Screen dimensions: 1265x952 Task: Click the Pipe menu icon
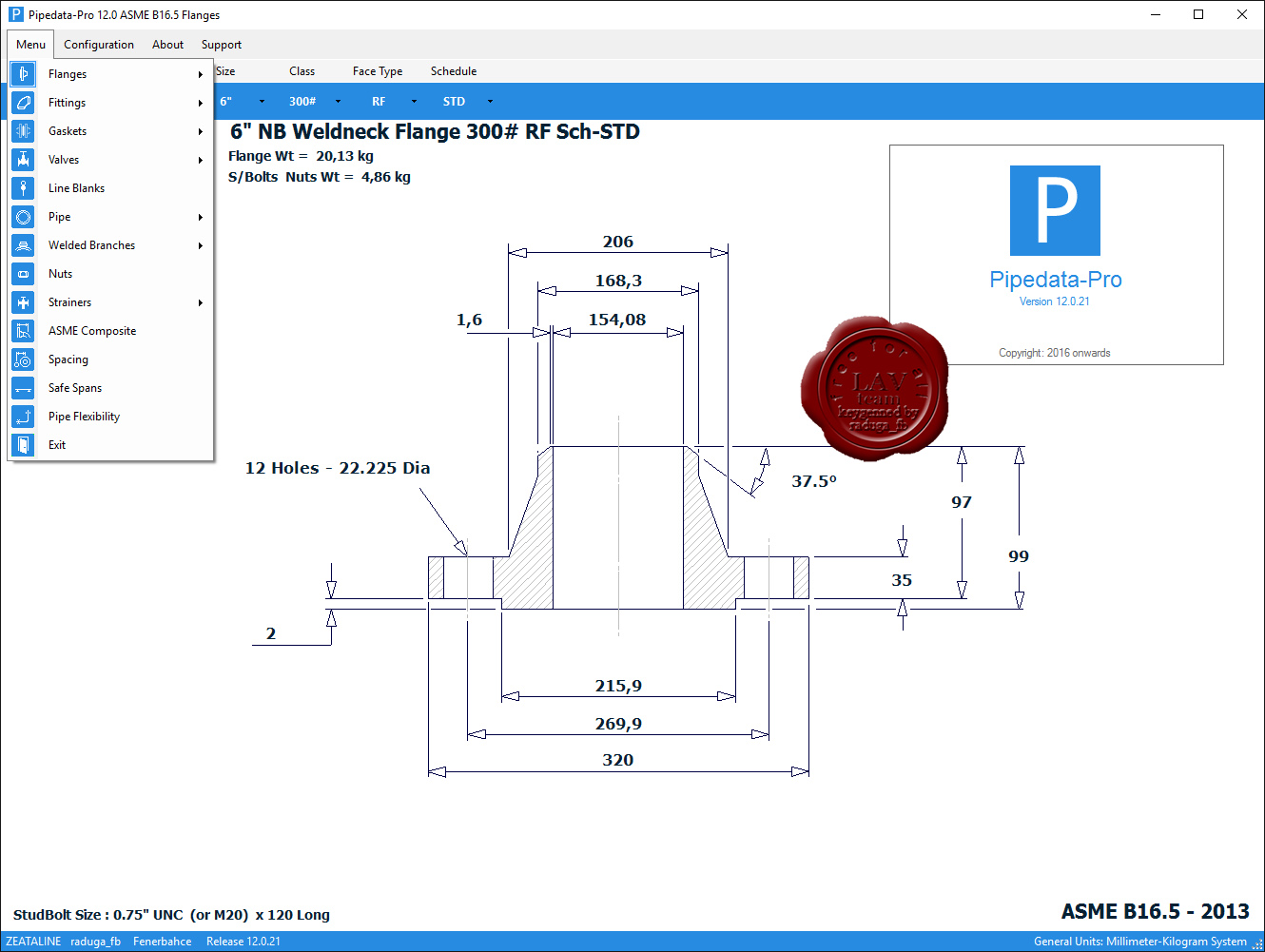point(23,217)
